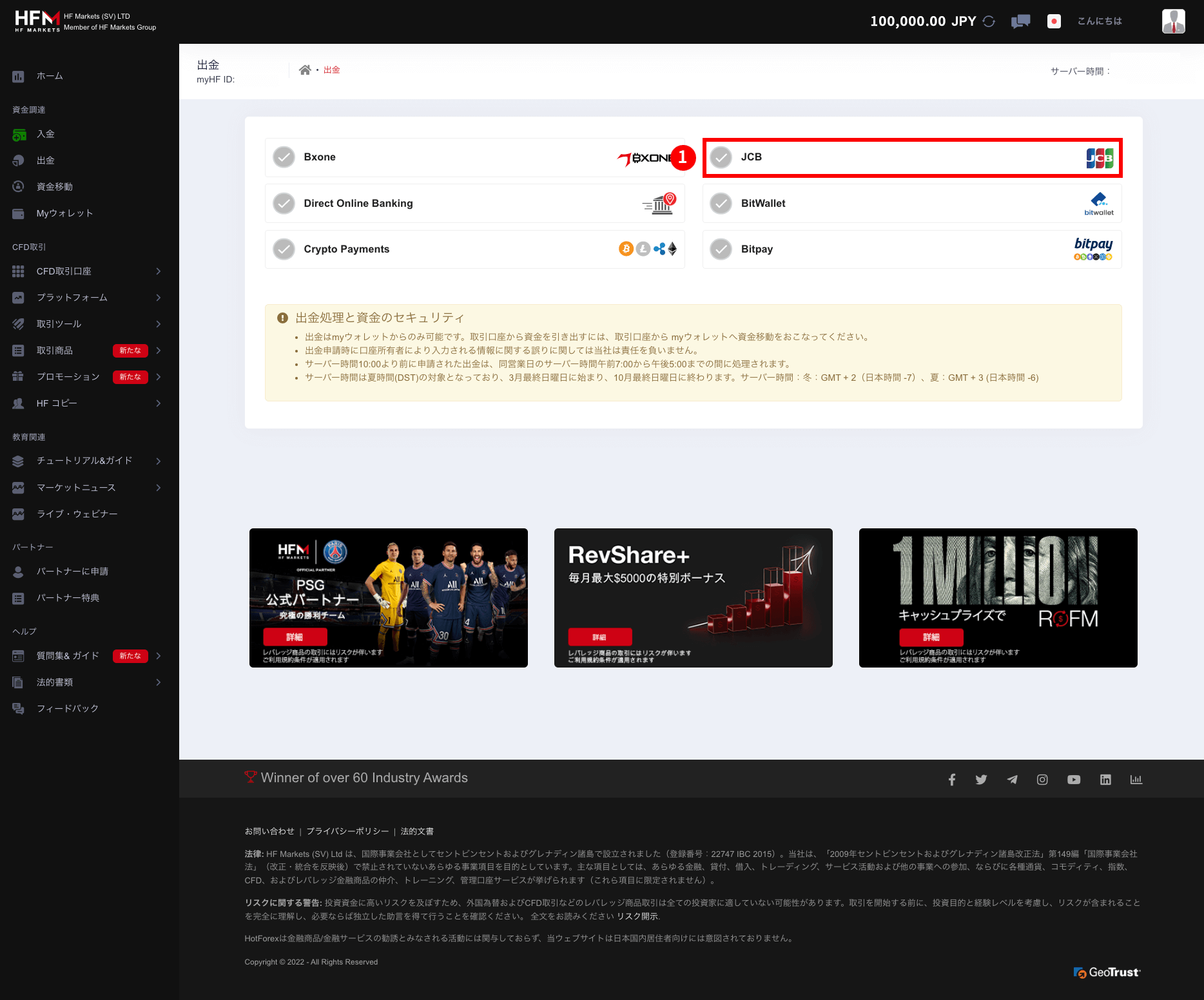Open the プロモーション sidebar menu item
The height and width of the screenshot is (1000, 1204).
tap(67, 376)
